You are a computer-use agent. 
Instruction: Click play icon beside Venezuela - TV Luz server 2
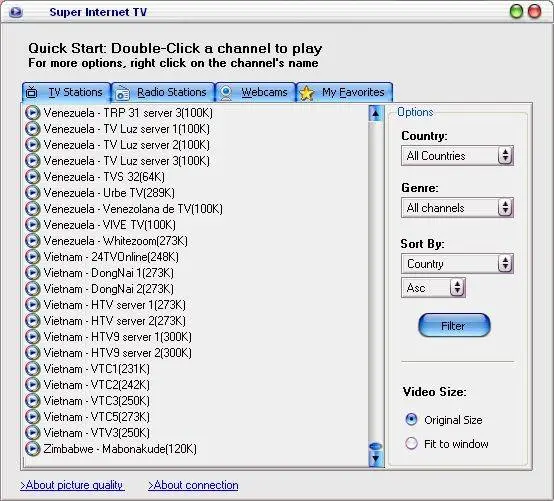[33, 145]
